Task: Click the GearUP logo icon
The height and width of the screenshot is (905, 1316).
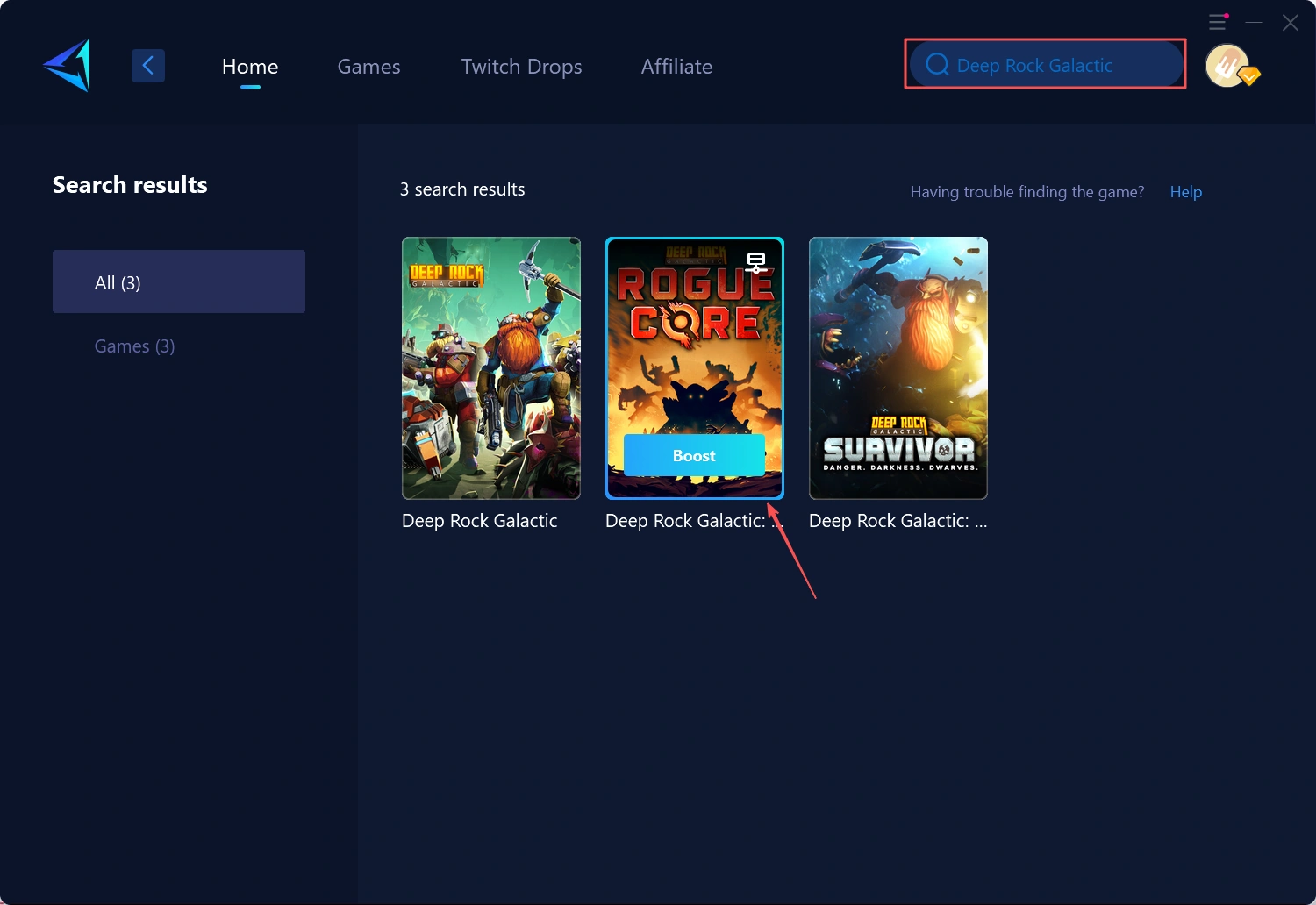Action: [x=67, y=65]
